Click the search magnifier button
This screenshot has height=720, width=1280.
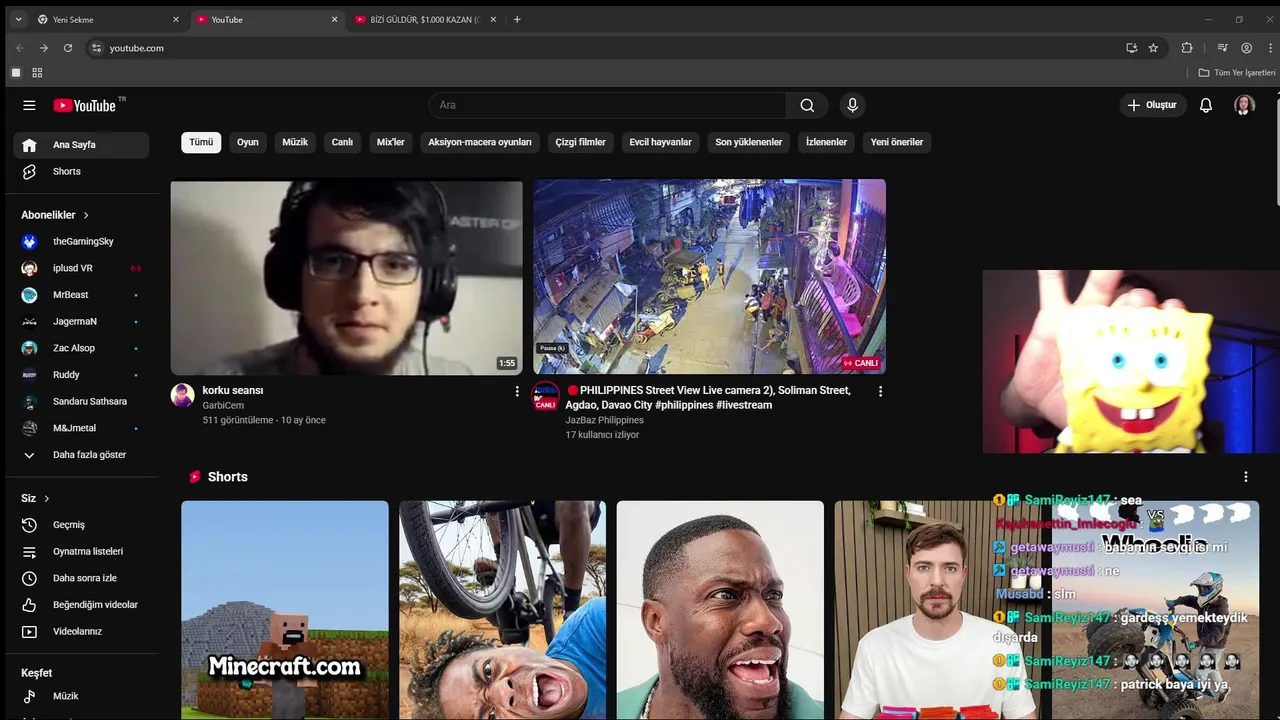point(807,105)
